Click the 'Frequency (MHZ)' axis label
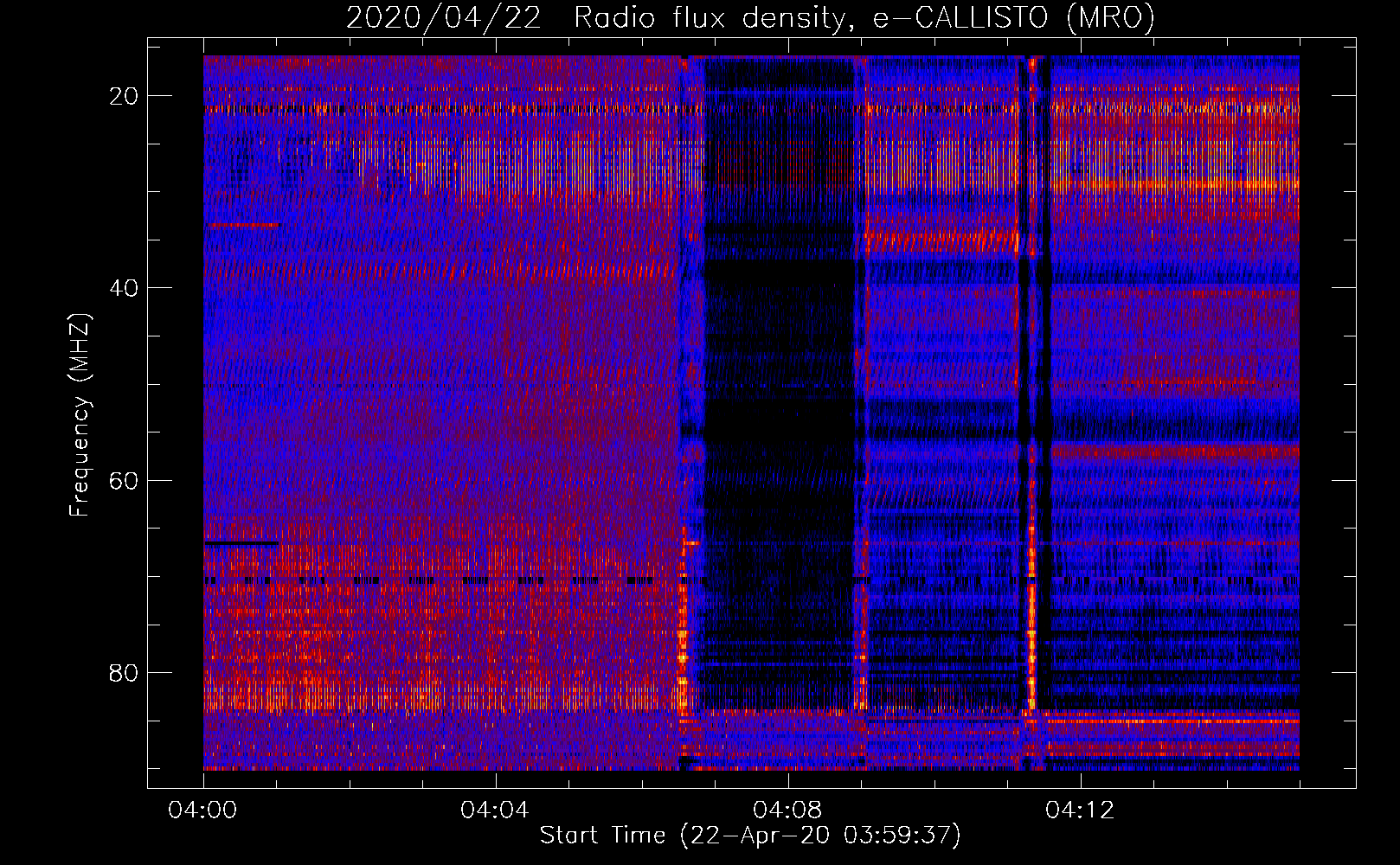Screen dimensions: 1400x865 tap(80, 415)
